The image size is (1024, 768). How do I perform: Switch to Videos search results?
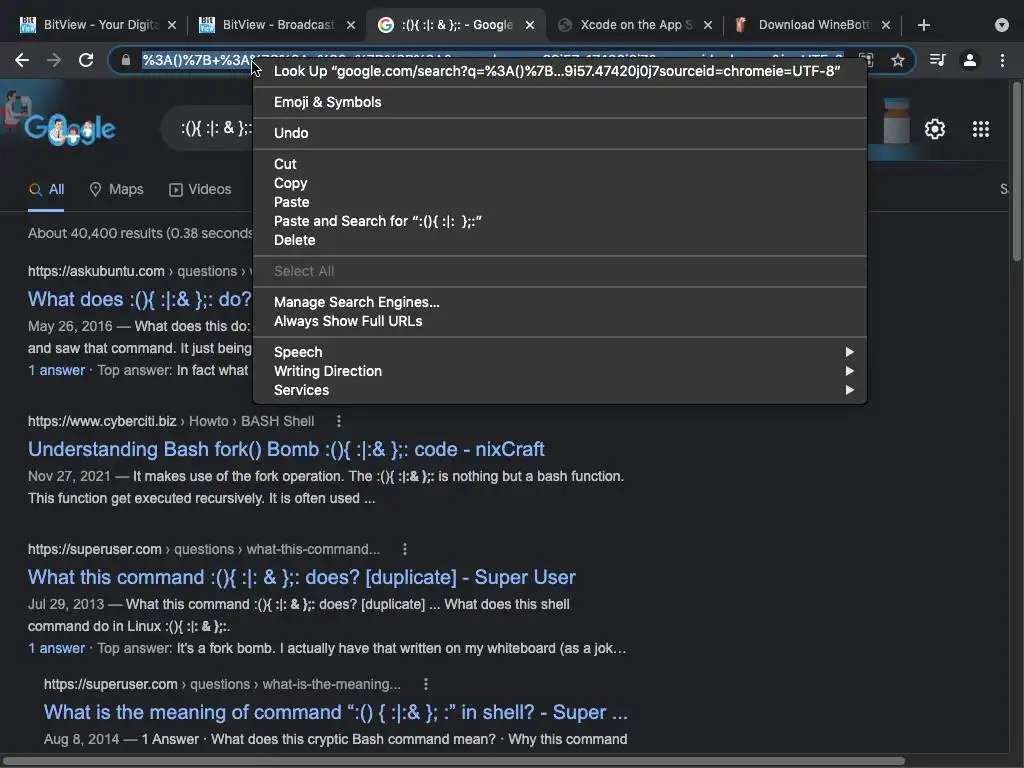pyautogui.click(x=200, y=189)
